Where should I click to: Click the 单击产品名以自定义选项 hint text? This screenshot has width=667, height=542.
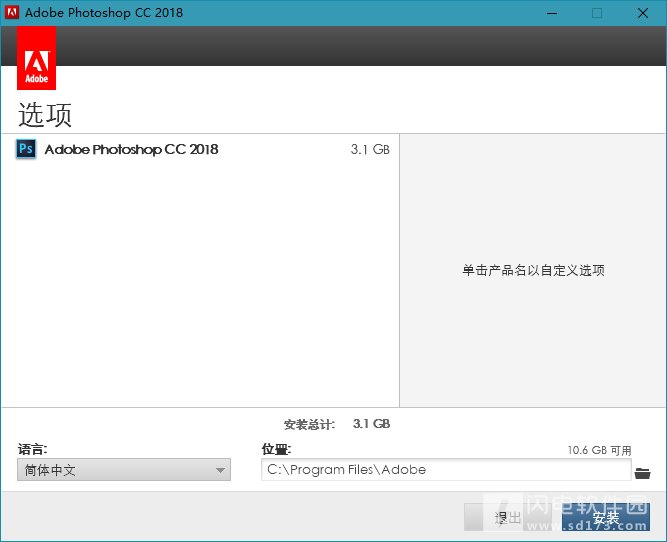pos(533,270)
